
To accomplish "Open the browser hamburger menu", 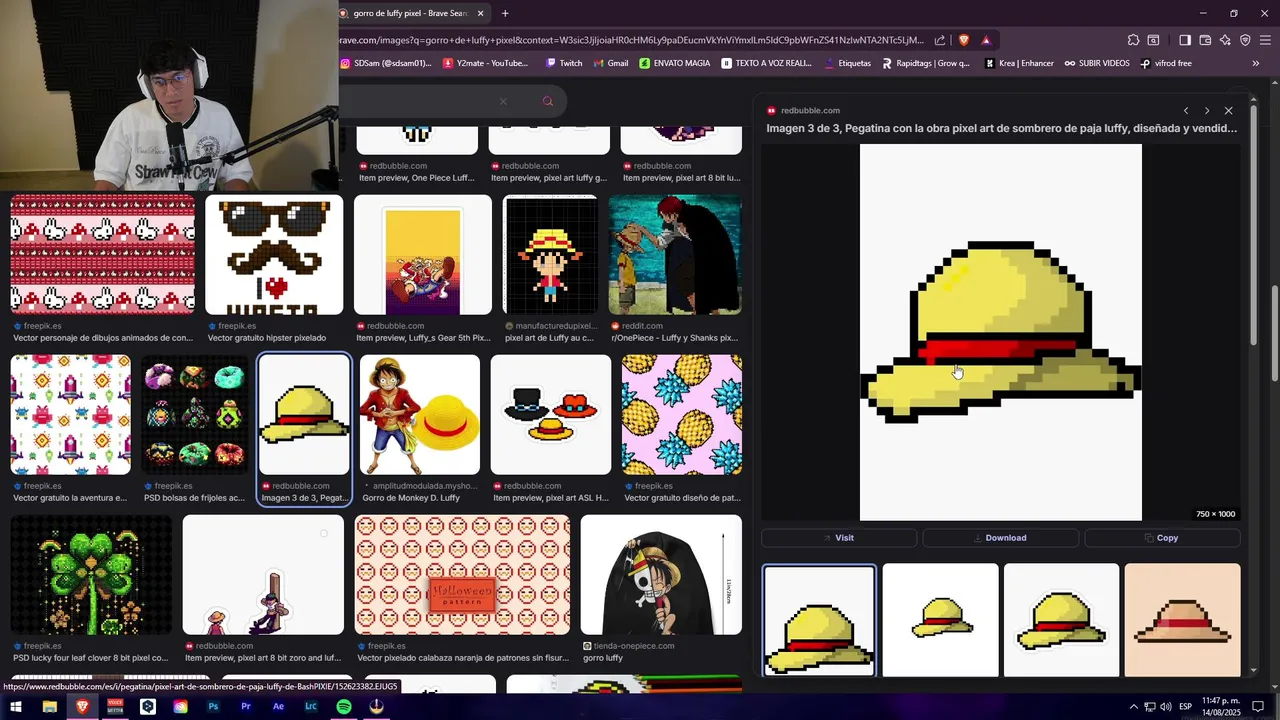I will click(1265, 40).
